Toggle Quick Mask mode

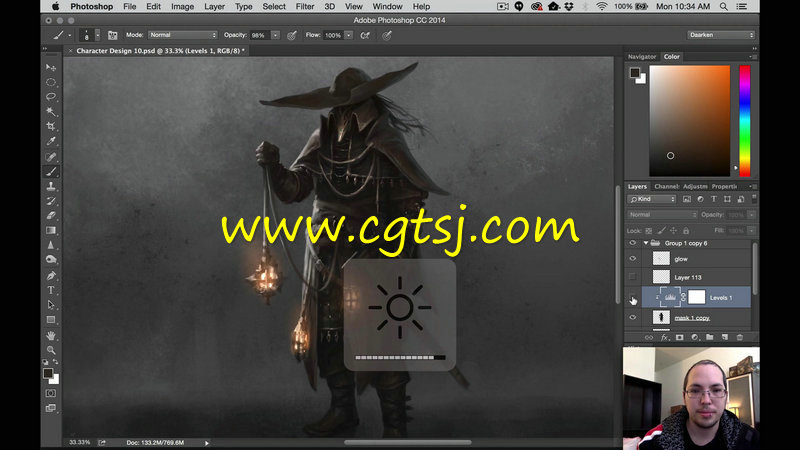[51, 393]
